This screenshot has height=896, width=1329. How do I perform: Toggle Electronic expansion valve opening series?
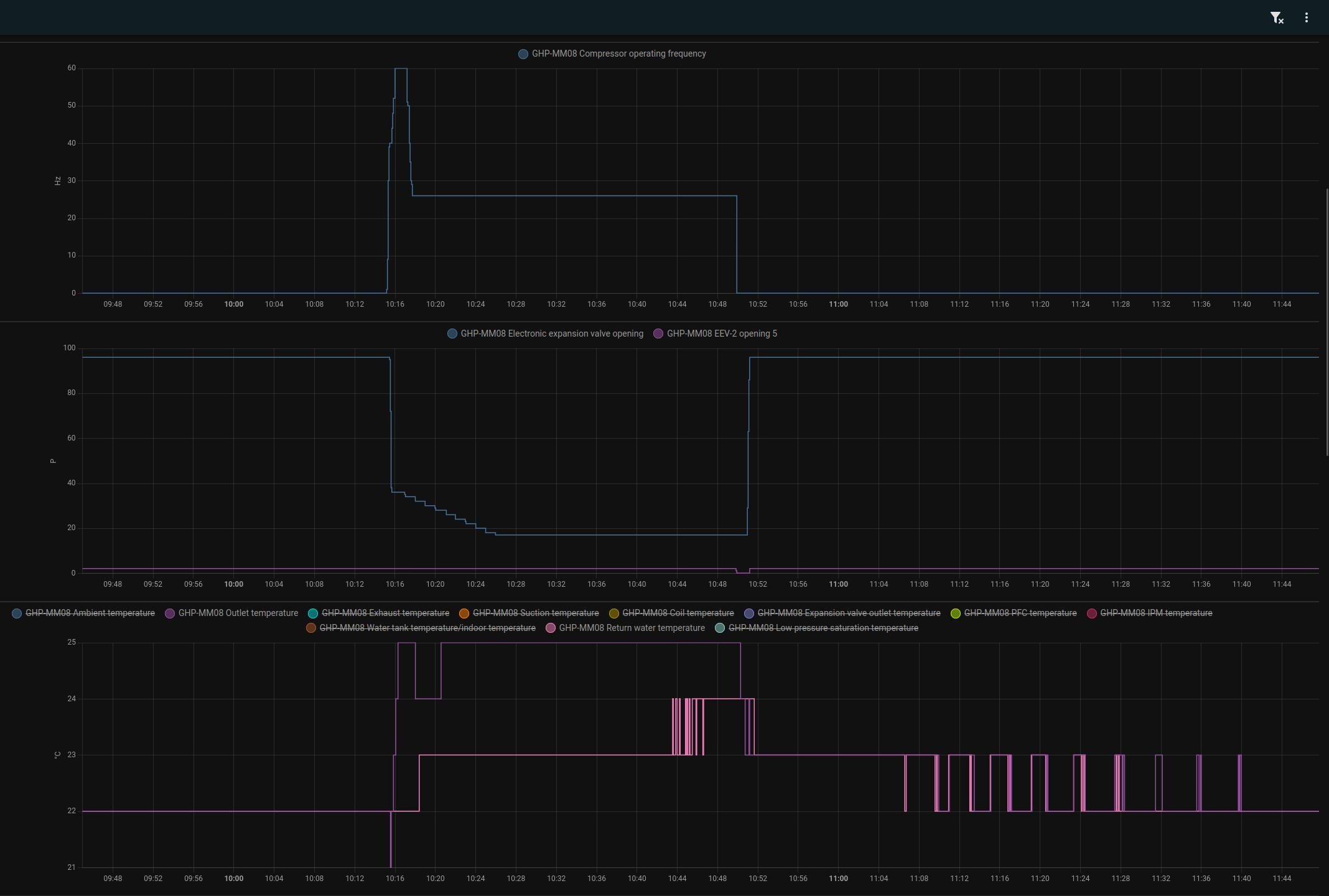click(551, 334)
